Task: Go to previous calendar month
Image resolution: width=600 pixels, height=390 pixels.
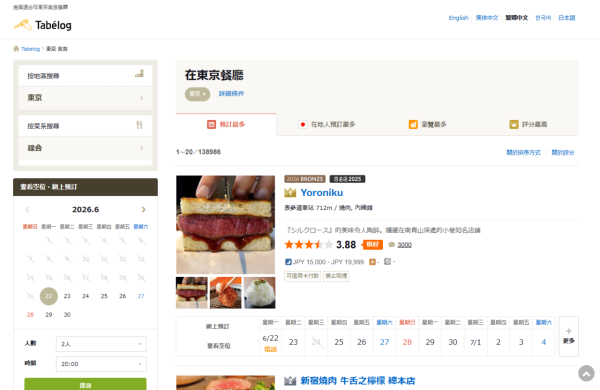Action: [x=27, y=209]
